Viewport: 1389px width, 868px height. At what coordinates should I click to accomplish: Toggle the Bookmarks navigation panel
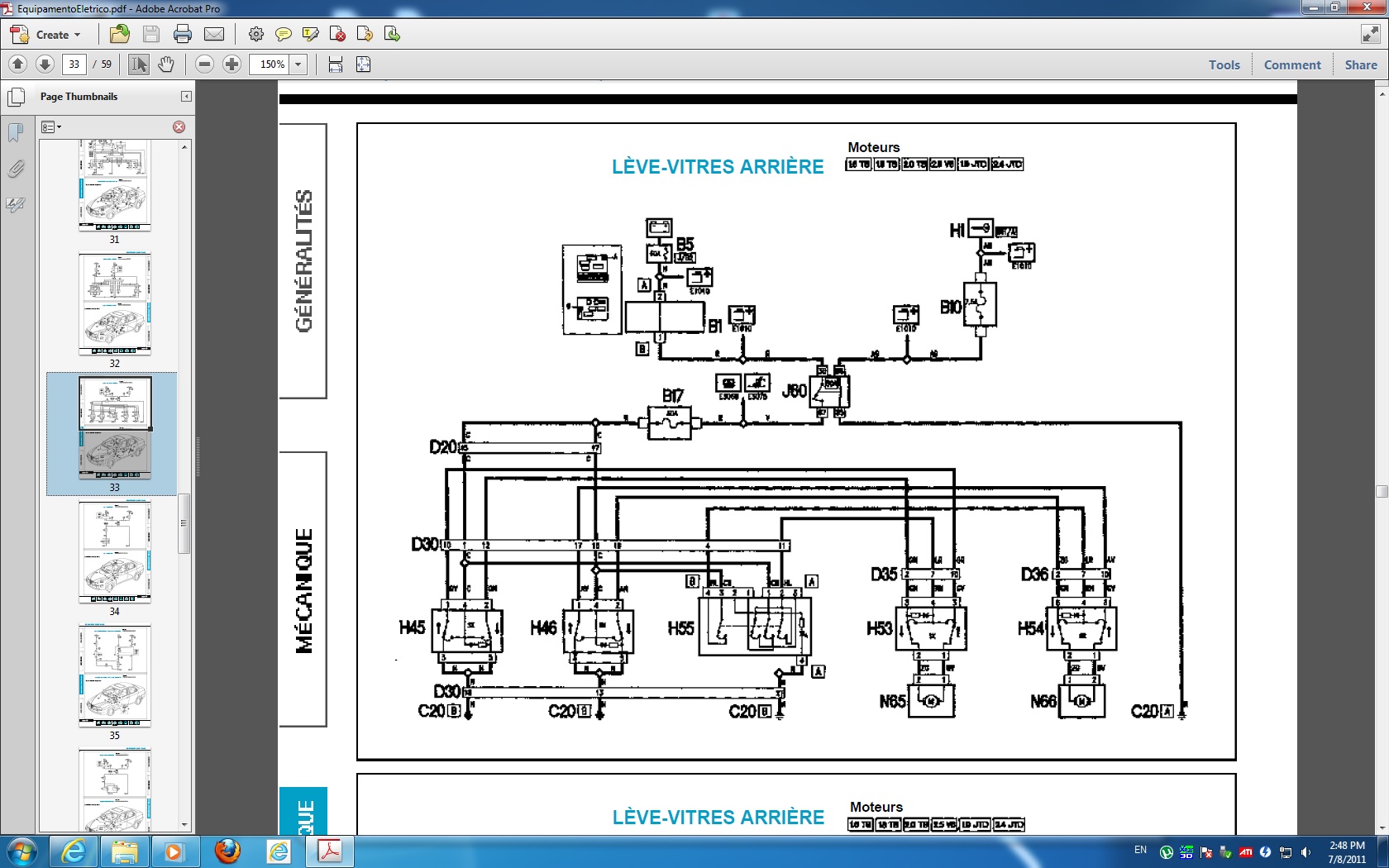coord(16,132)
